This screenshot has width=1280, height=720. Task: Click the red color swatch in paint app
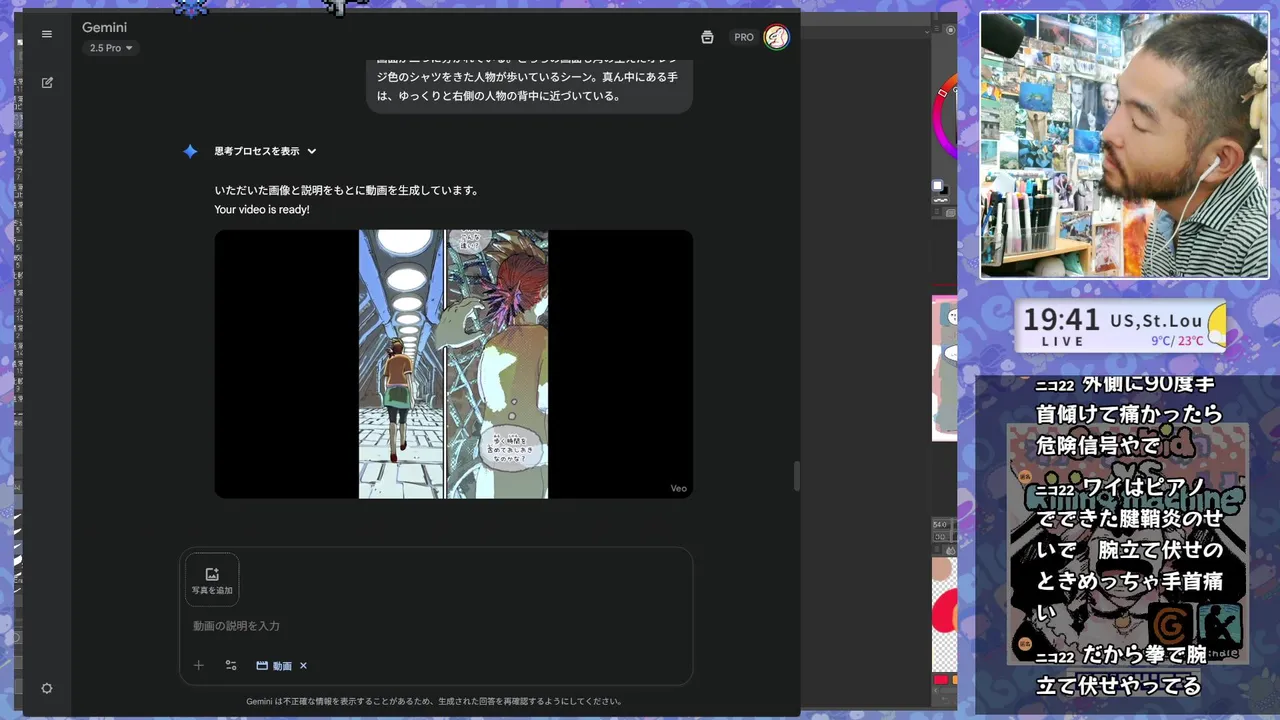(x=941, y=680)
